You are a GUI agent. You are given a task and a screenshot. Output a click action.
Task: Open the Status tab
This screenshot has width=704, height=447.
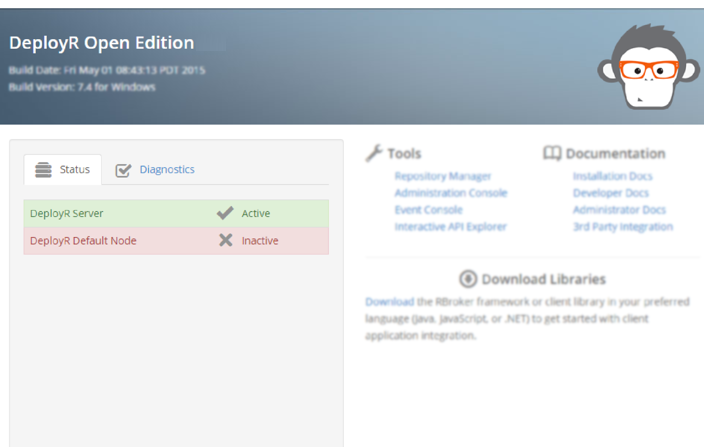[62, 170]
